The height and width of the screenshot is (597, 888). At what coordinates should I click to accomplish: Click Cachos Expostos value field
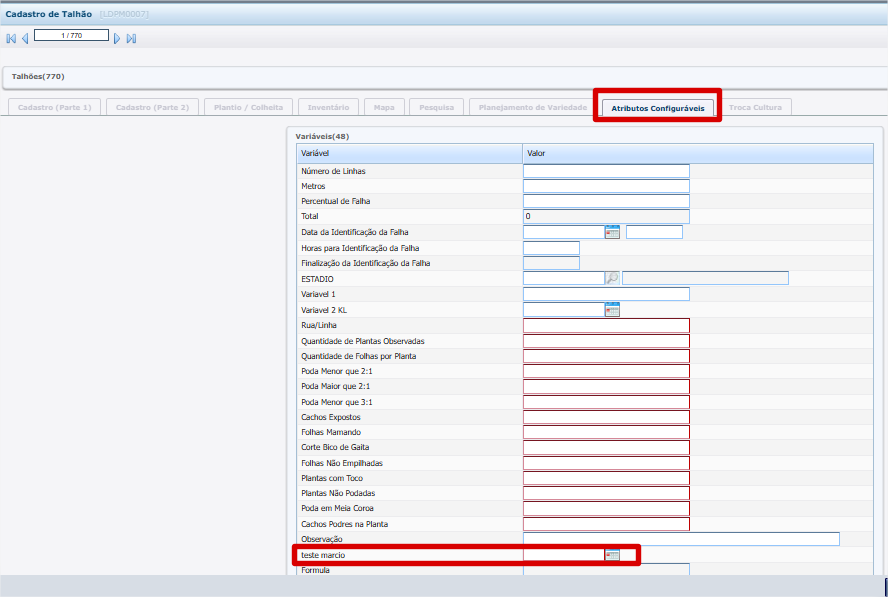click(x=606, y=417)
